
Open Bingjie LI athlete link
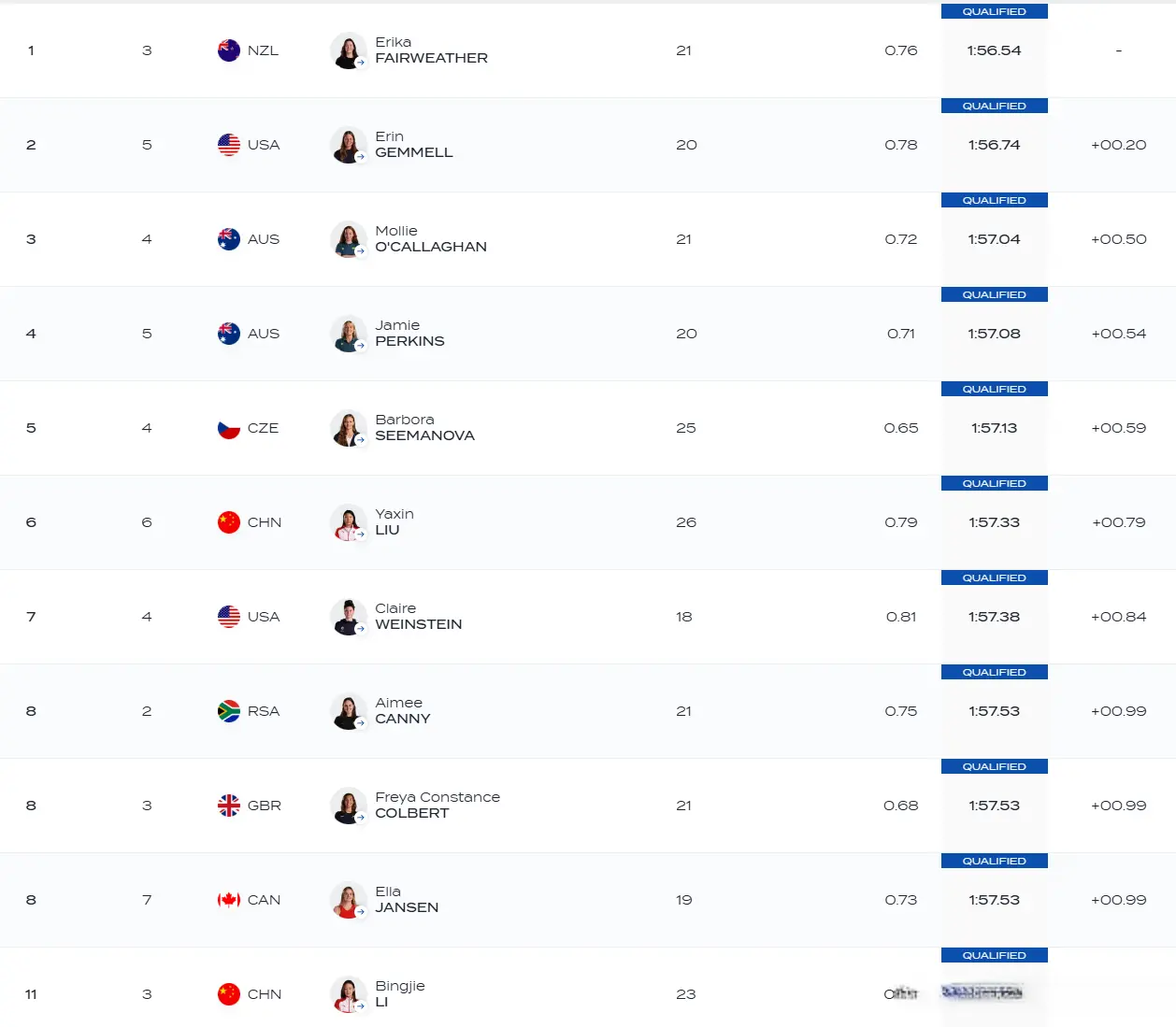click(400, 994)
